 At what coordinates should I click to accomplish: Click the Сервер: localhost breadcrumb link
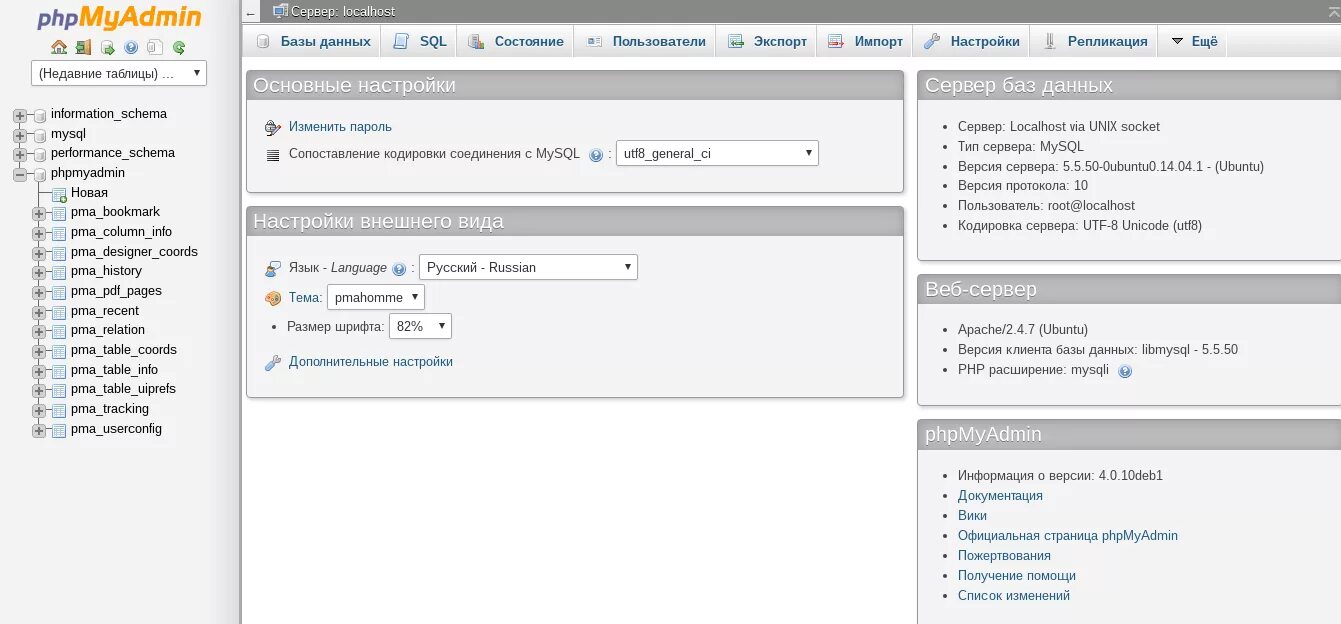(343, 12)
